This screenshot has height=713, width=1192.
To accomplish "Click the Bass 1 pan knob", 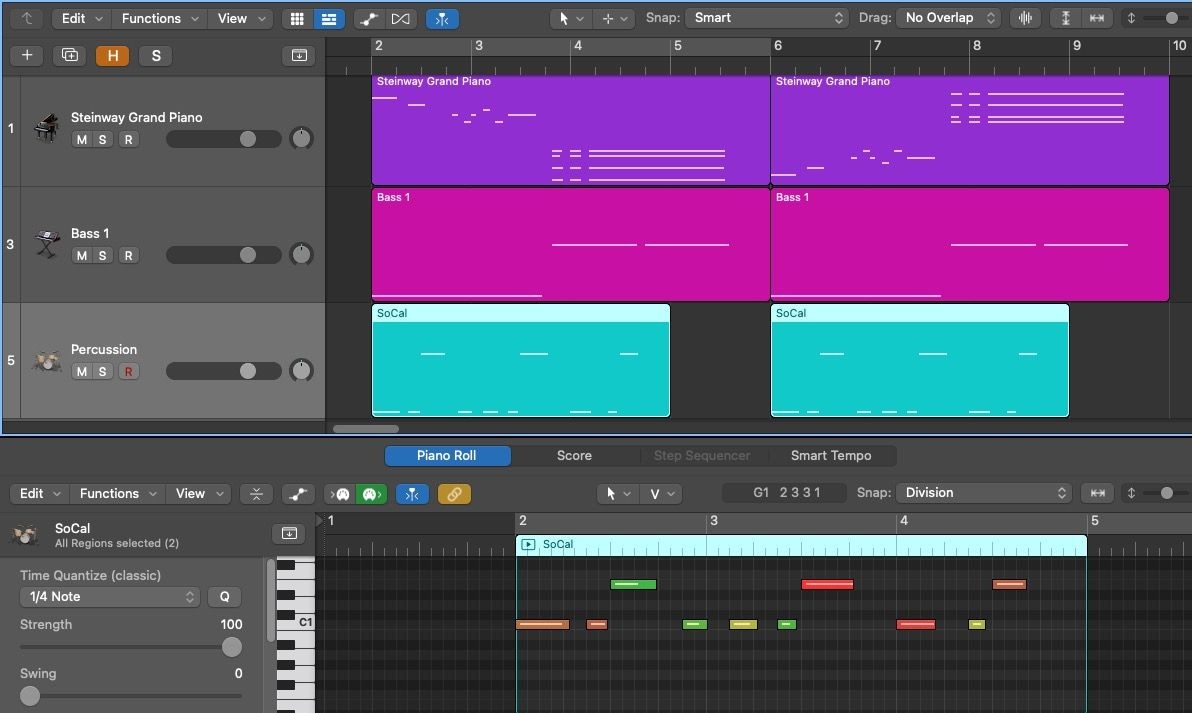I will [x=301, y=254].
